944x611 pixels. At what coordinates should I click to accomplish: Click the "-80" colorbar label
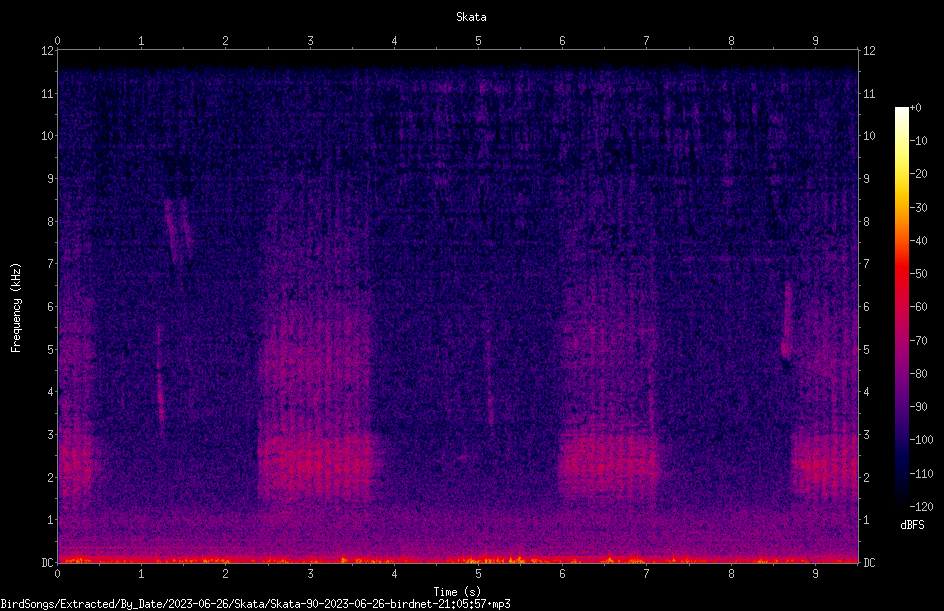918,374
